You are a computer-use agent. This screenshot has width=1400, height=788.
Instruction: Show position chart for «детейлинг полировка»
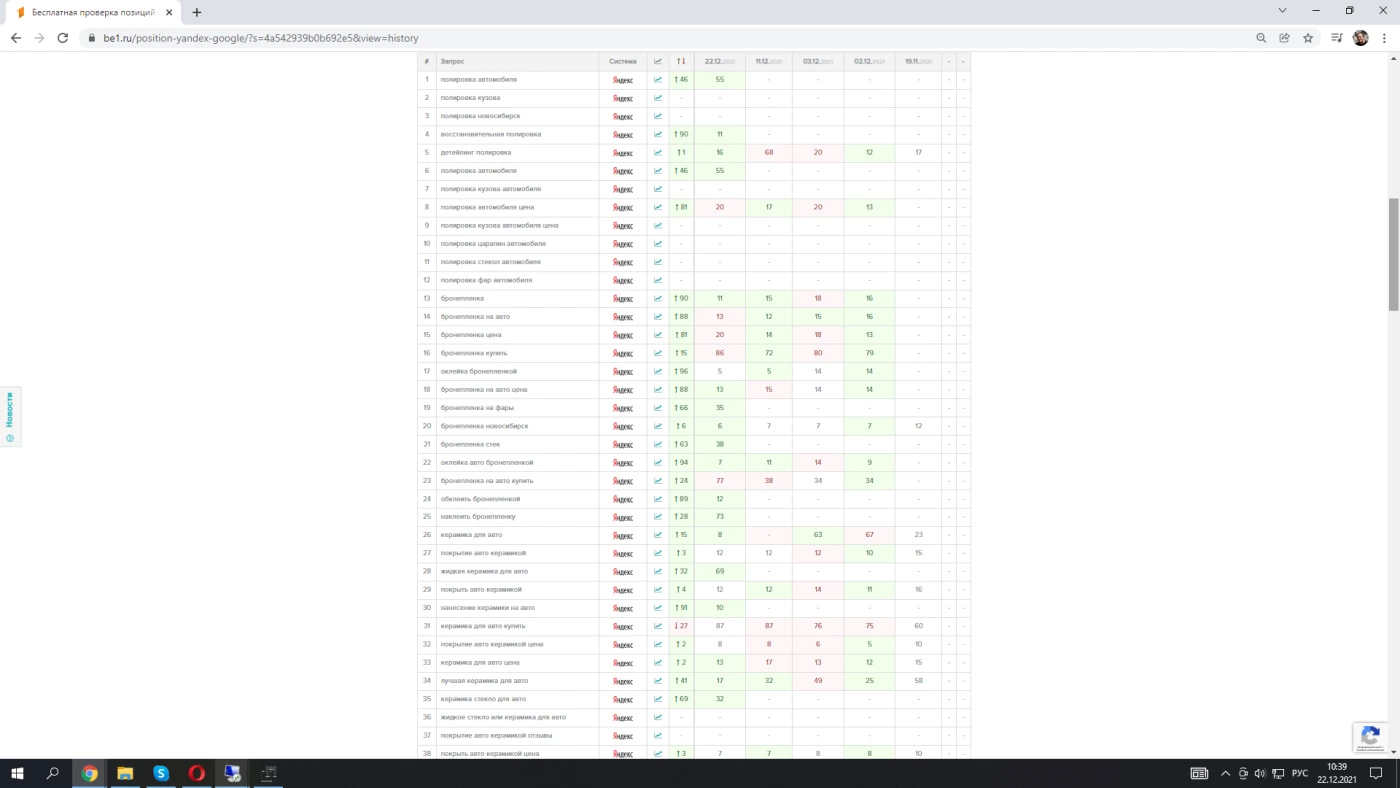tap(658, 153)
